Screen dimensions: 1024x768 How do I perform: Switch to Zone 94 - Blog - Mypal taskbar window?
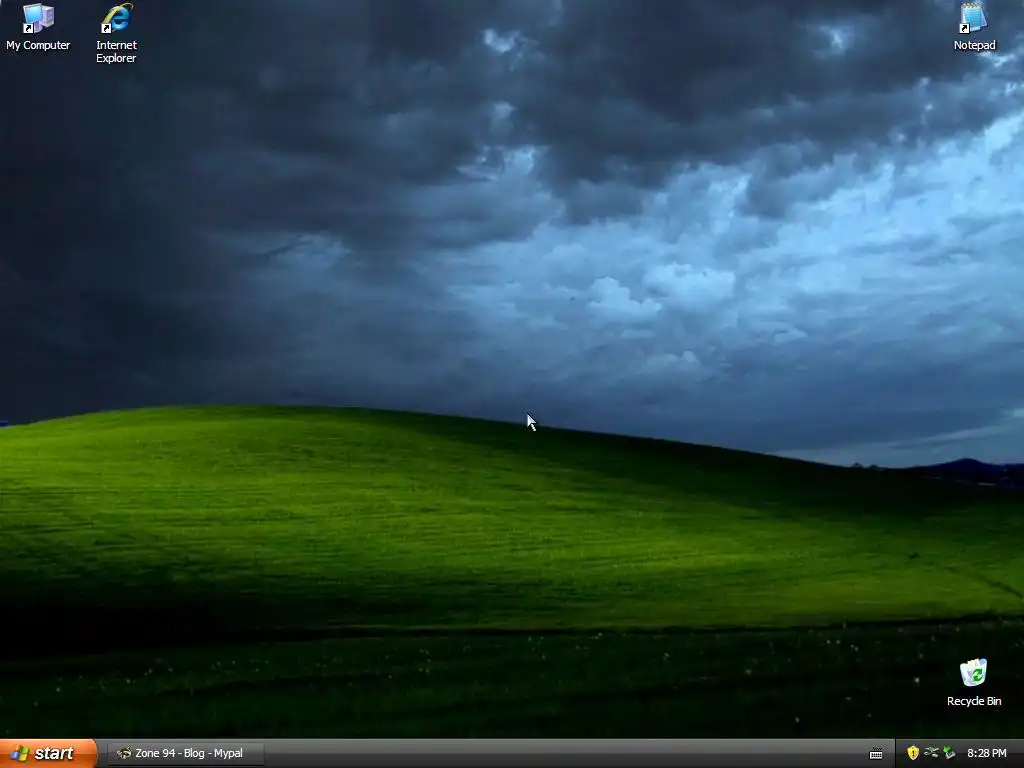click(186, 753)
